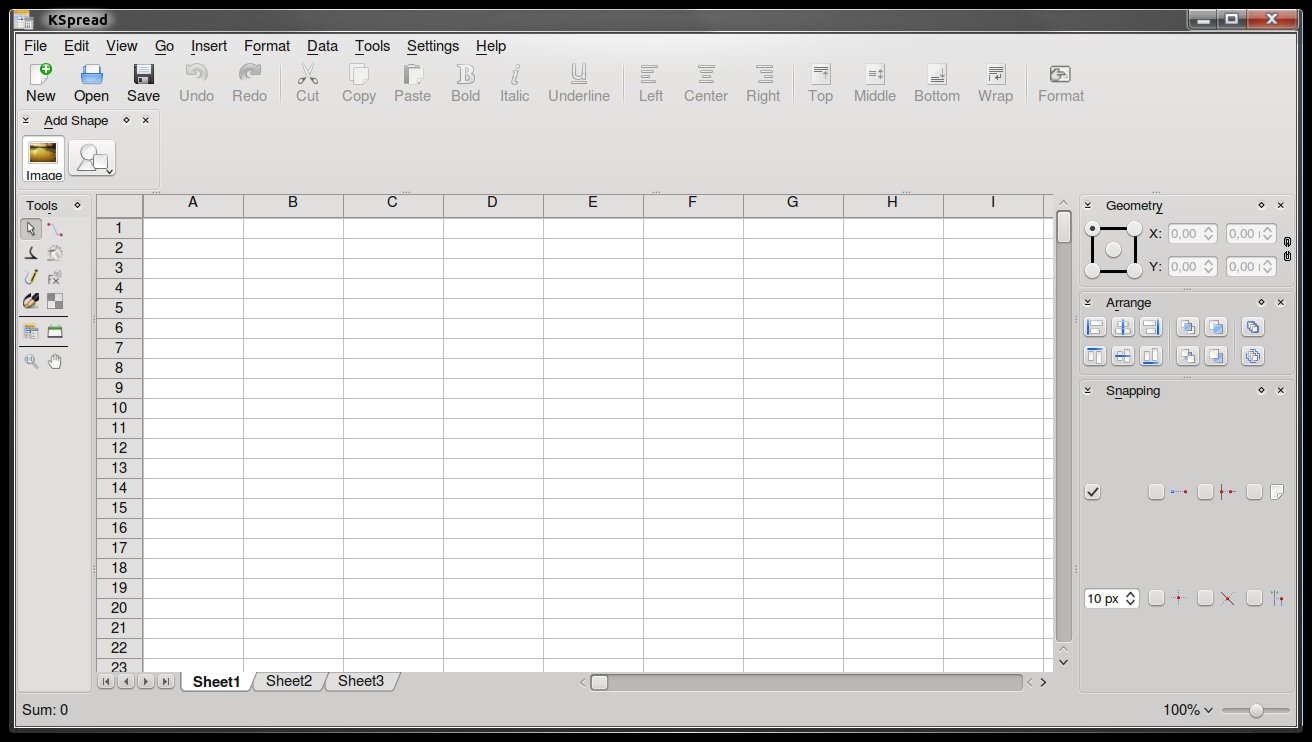This screenshot has height=742, width=1312.
Task: Activate the pan hand tool
Action: (x=55, y=361)
